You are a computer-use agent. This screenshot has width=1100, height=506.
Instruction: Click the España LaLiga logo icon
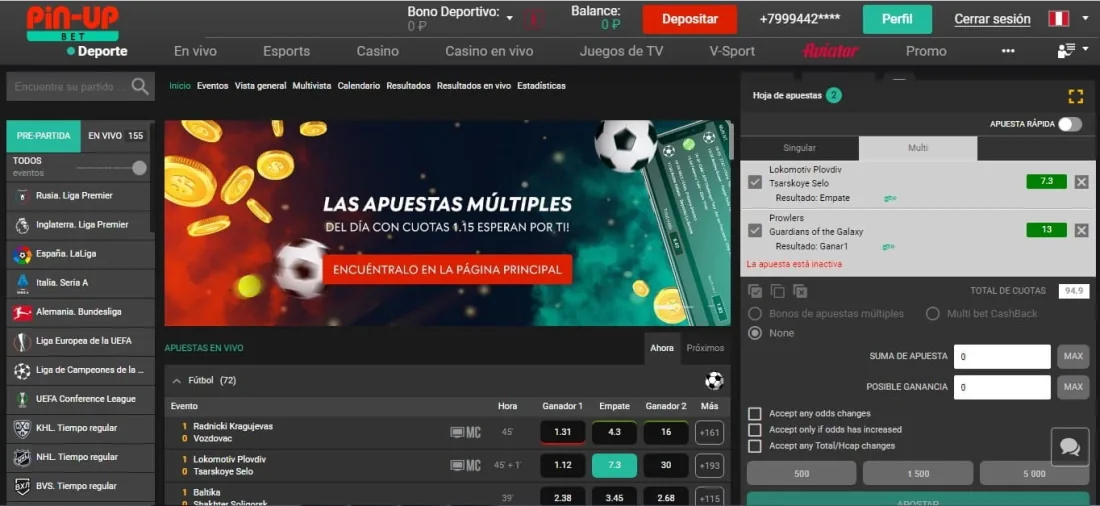click(x=22, y=254)
